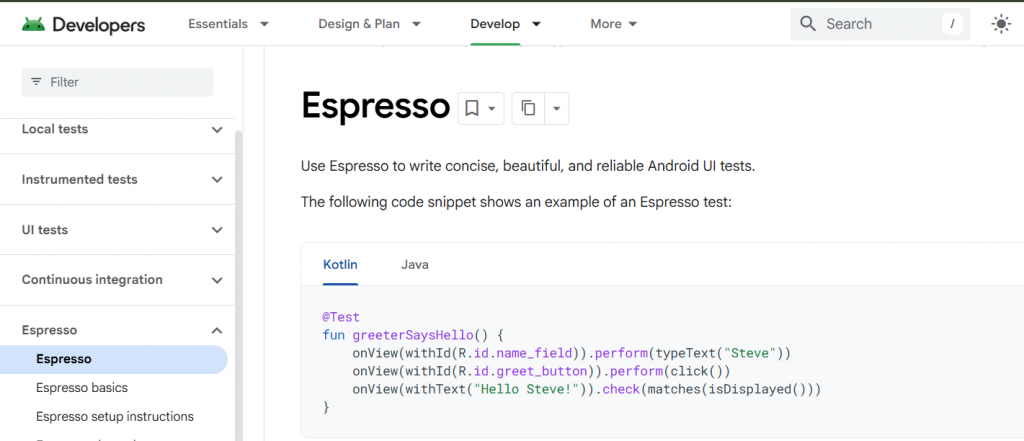Screen dimensions: 1024x441
Task: Click the sidebar vertical scrollbar
Action: [238, 286]
